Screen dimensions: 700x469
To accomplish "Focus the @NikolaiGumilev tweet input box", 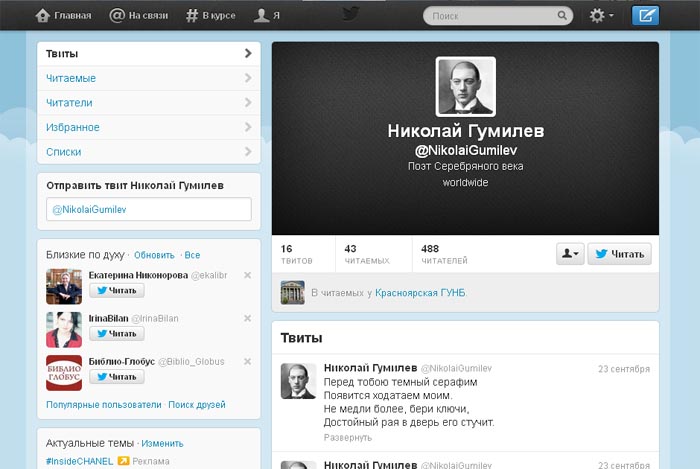I will point(149,209).
